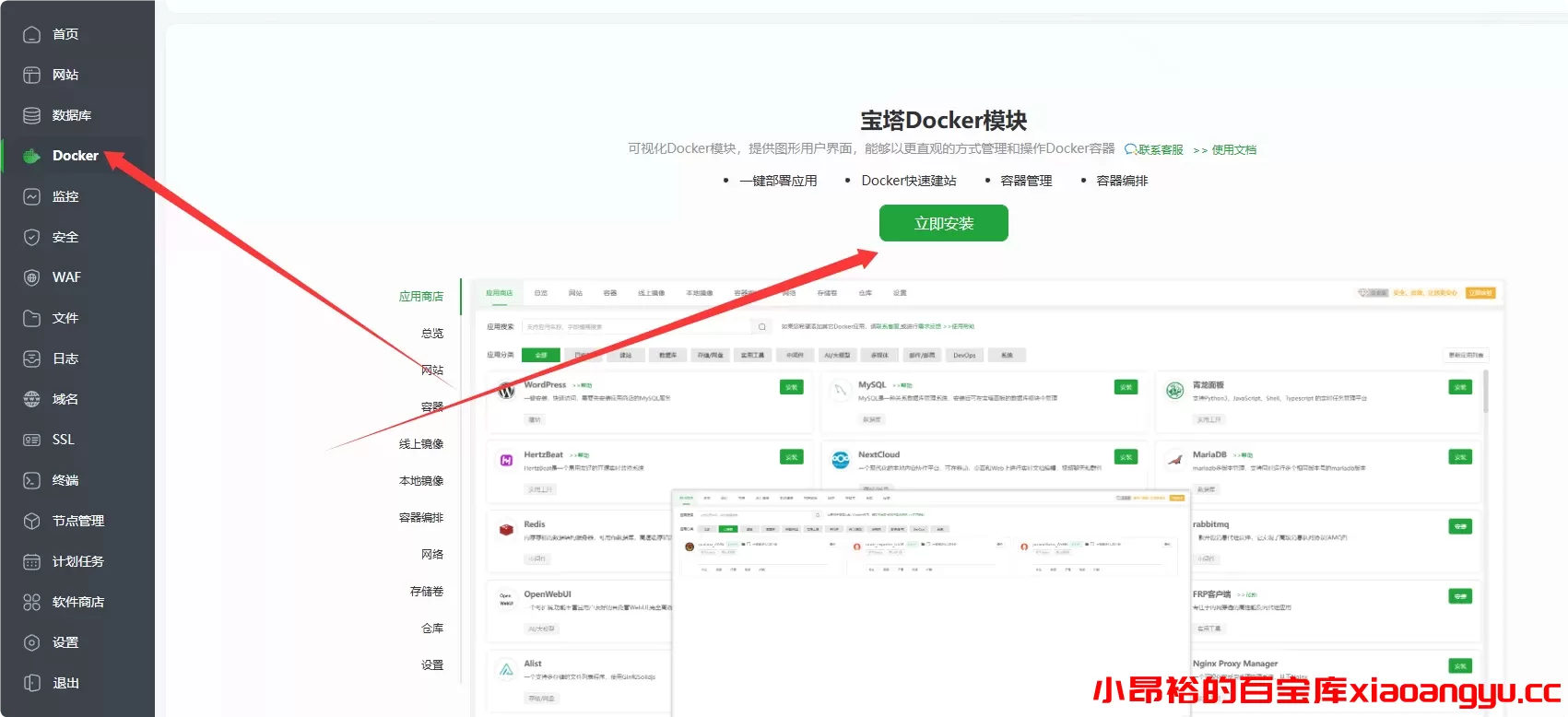Click the MariaDB card title in preview

click(1209, 454)
